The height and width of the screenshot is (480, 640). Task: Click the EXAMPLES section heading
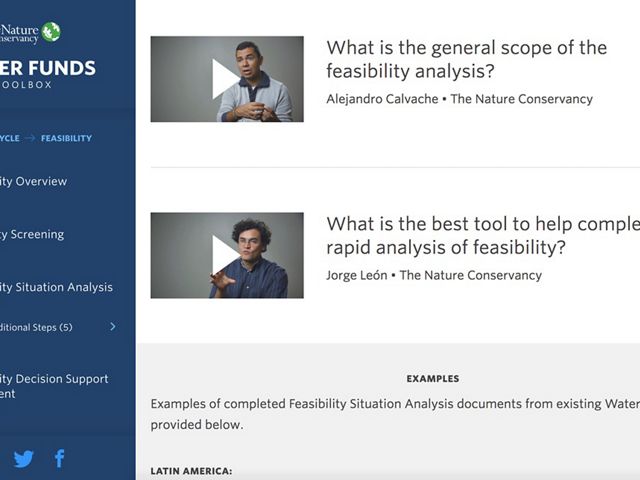tap(432, 379)
